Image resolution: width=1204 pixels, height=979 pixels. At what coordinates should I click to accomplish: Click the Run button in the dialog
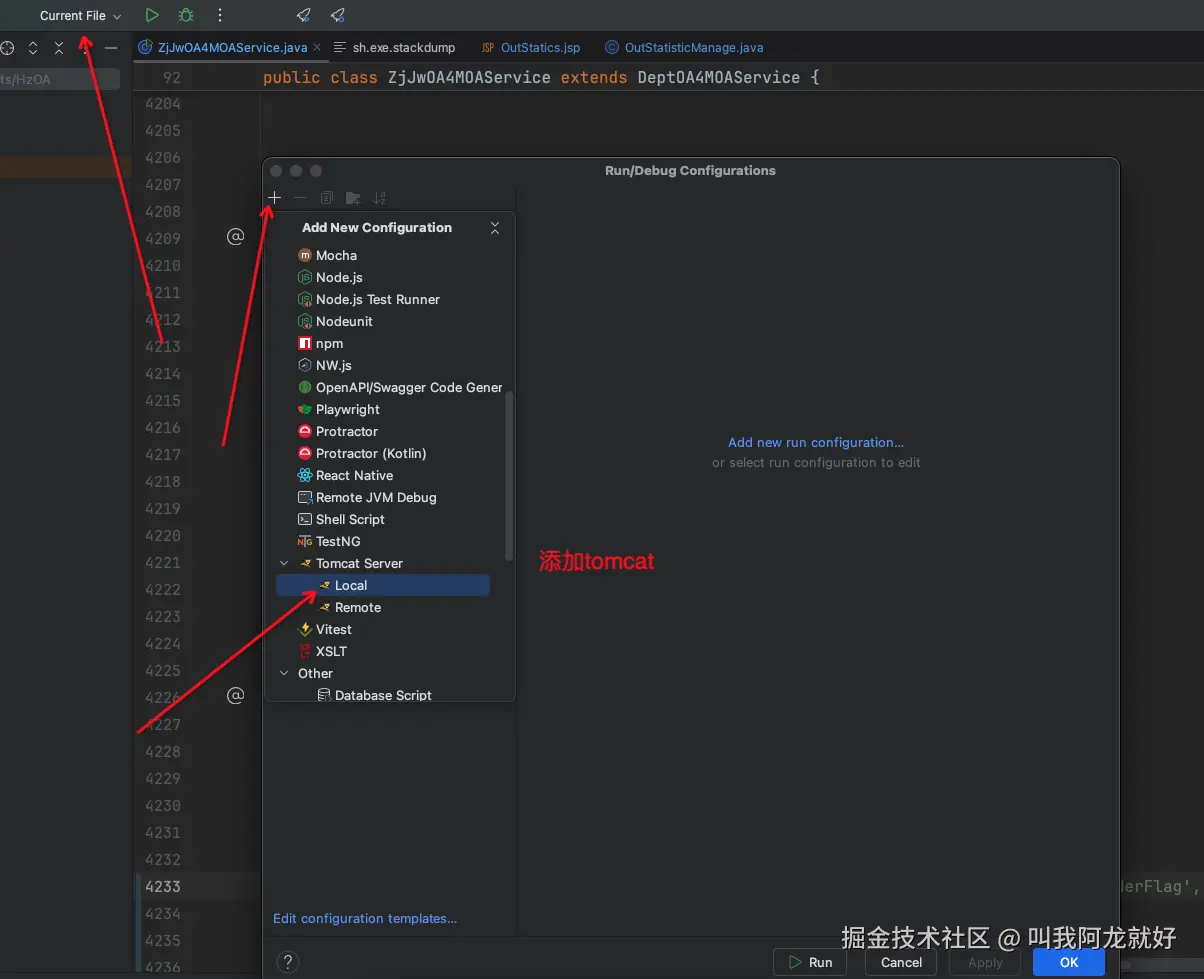pos(810,962)
